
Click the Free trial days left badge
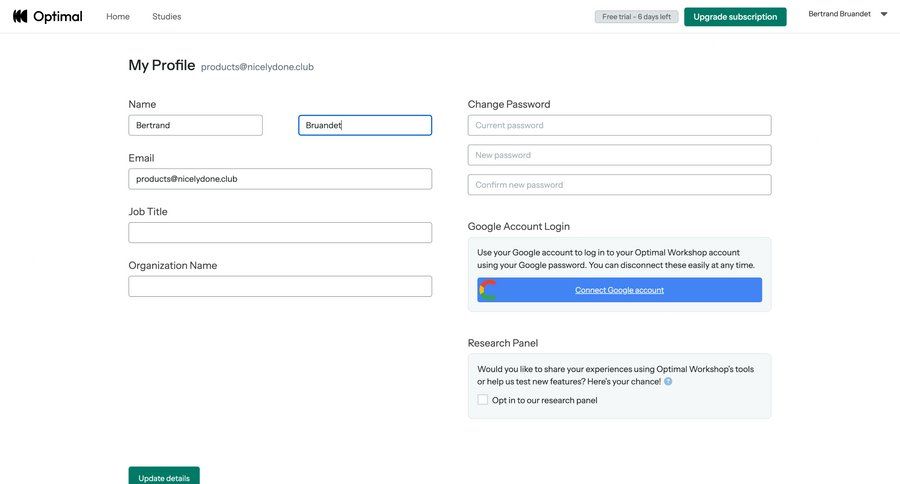click(636, 16)
